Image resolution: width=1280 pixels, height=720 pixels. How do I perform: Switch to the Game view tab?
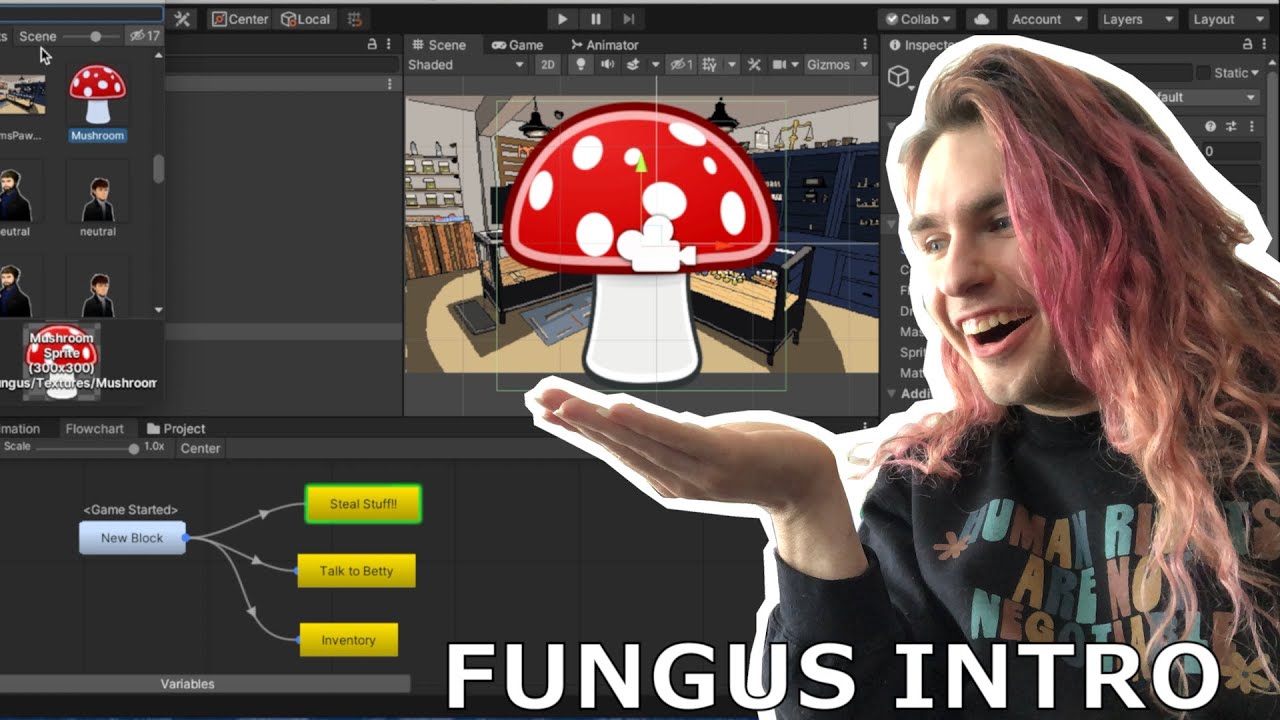517,44
